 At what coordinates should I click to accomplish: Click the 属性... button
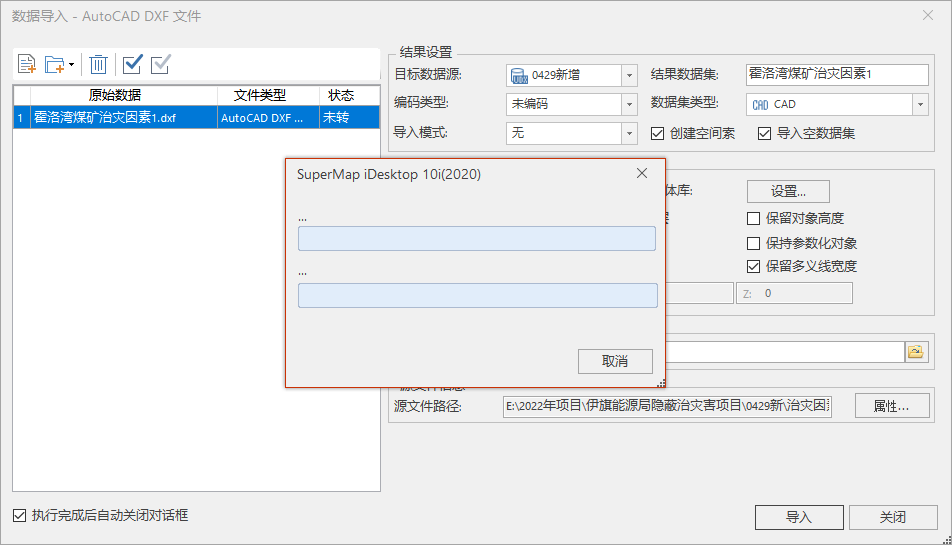(892, 406)
